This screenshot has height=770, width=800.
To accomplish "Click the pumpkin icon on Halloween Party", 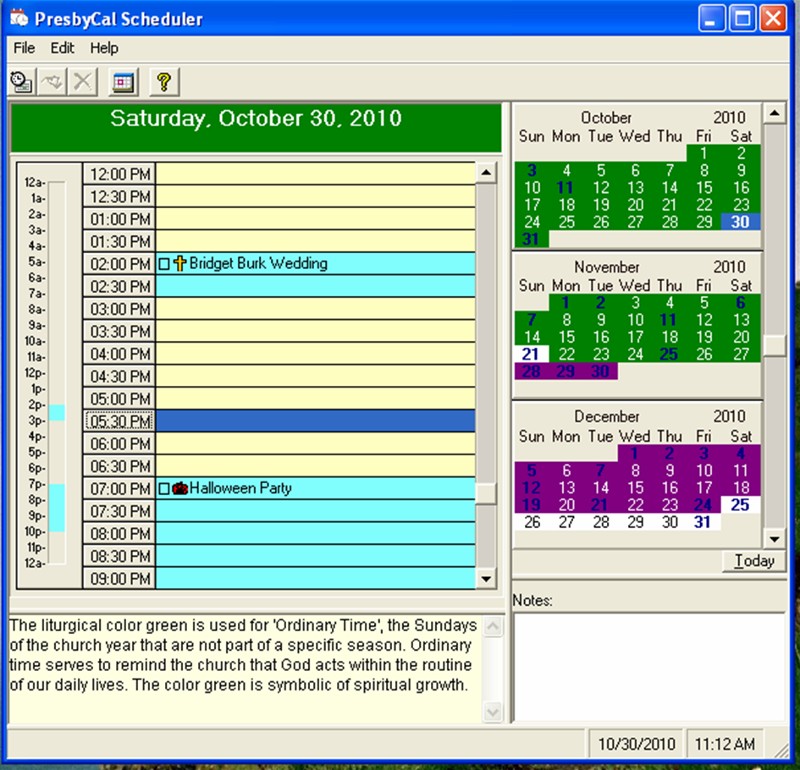I will [x=180, y=489].
